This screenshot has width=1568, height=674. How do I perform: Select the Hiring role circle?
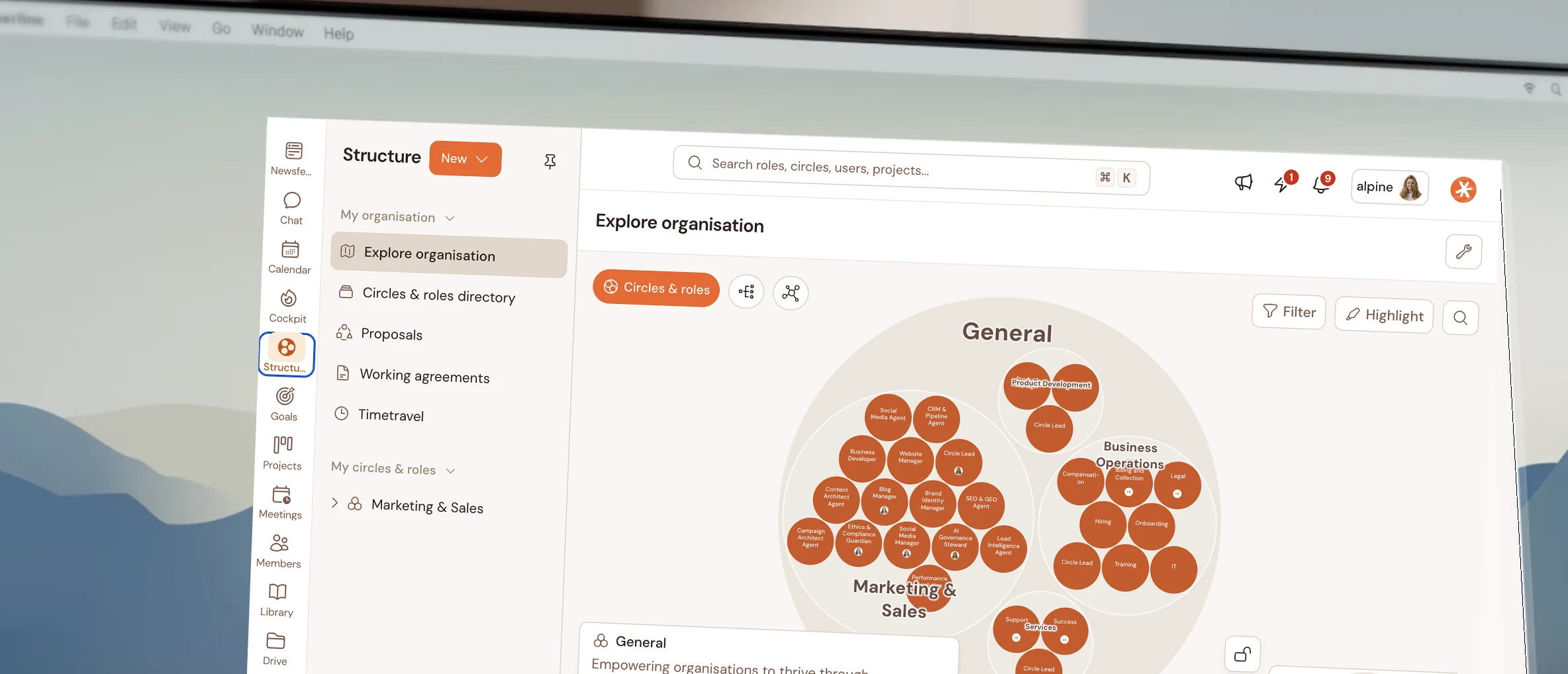click(1102, 524)
